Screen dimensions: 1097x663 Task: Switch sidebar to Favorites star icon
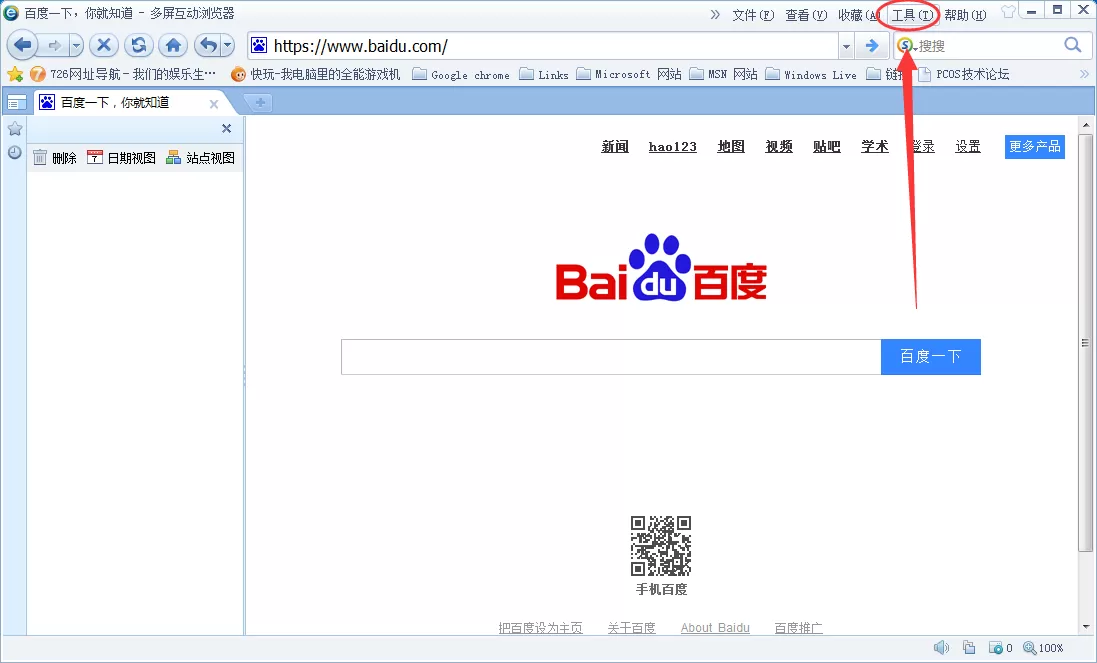(15, 129)
